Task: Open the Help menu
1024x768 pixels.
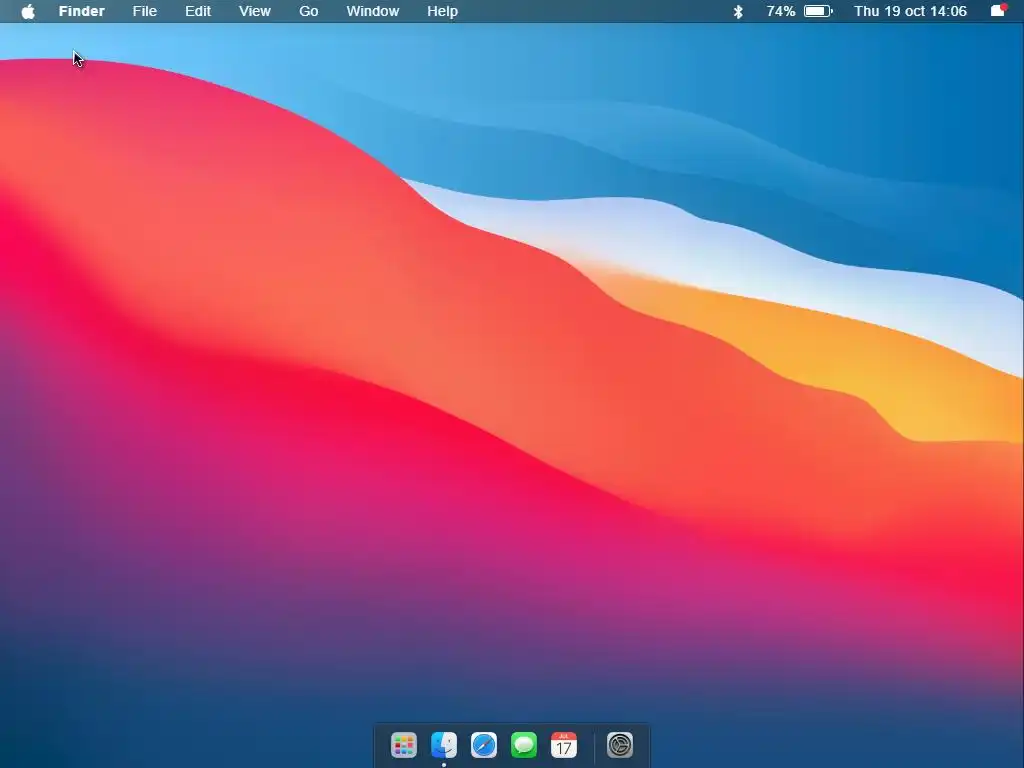Action: click(x=442, y=11)
